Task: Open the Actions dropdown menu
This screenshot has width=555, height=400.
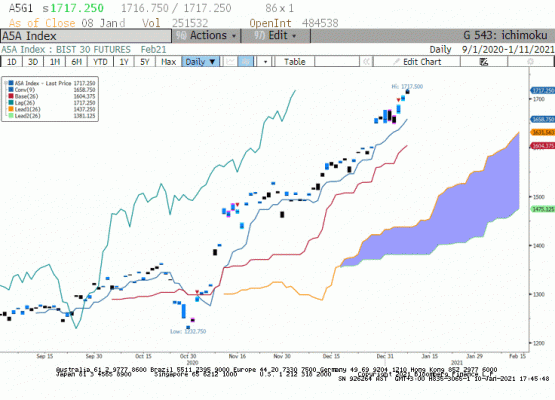Action: (206, 36)
